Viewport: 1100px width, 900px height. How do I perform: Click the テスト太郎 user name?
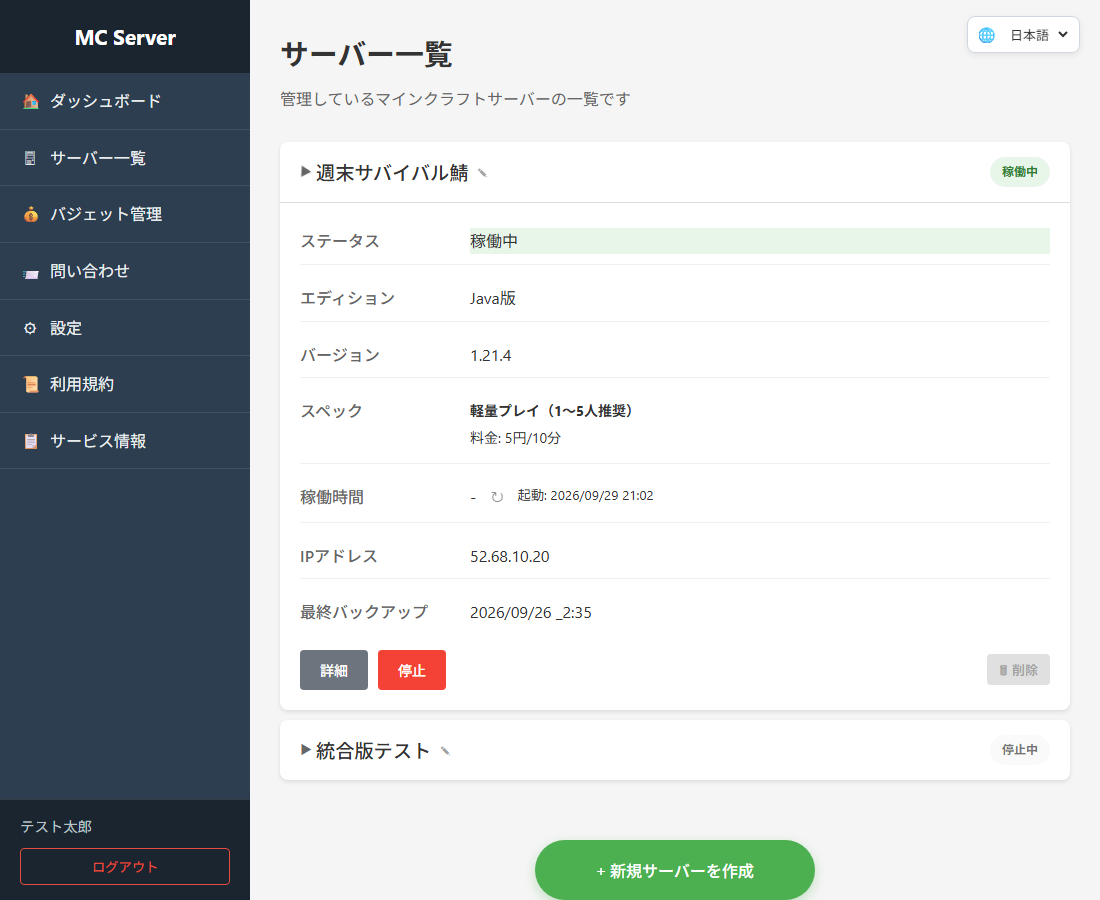56,827
